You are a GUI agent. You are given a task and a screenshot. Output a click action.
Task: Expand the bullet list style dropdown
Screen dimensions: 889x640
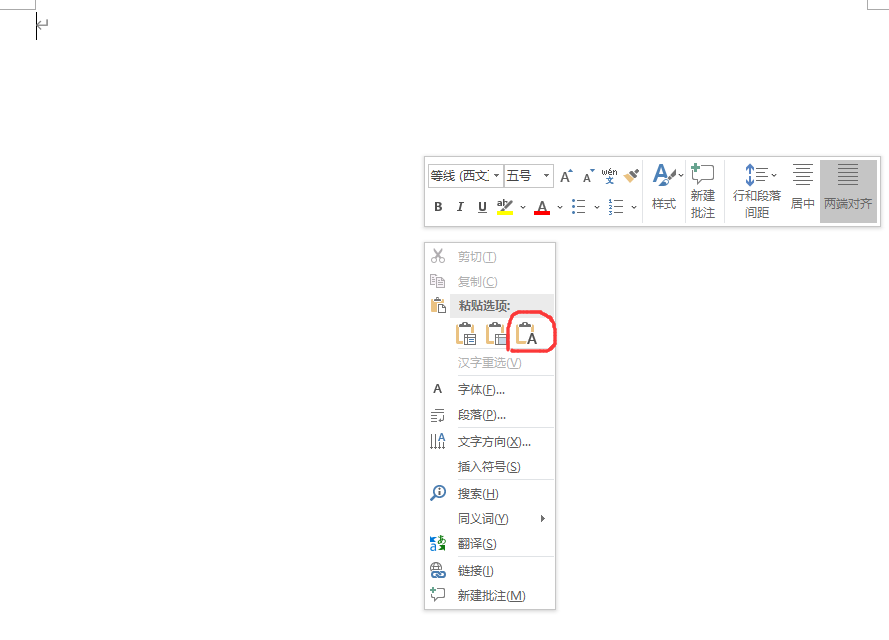596,207
